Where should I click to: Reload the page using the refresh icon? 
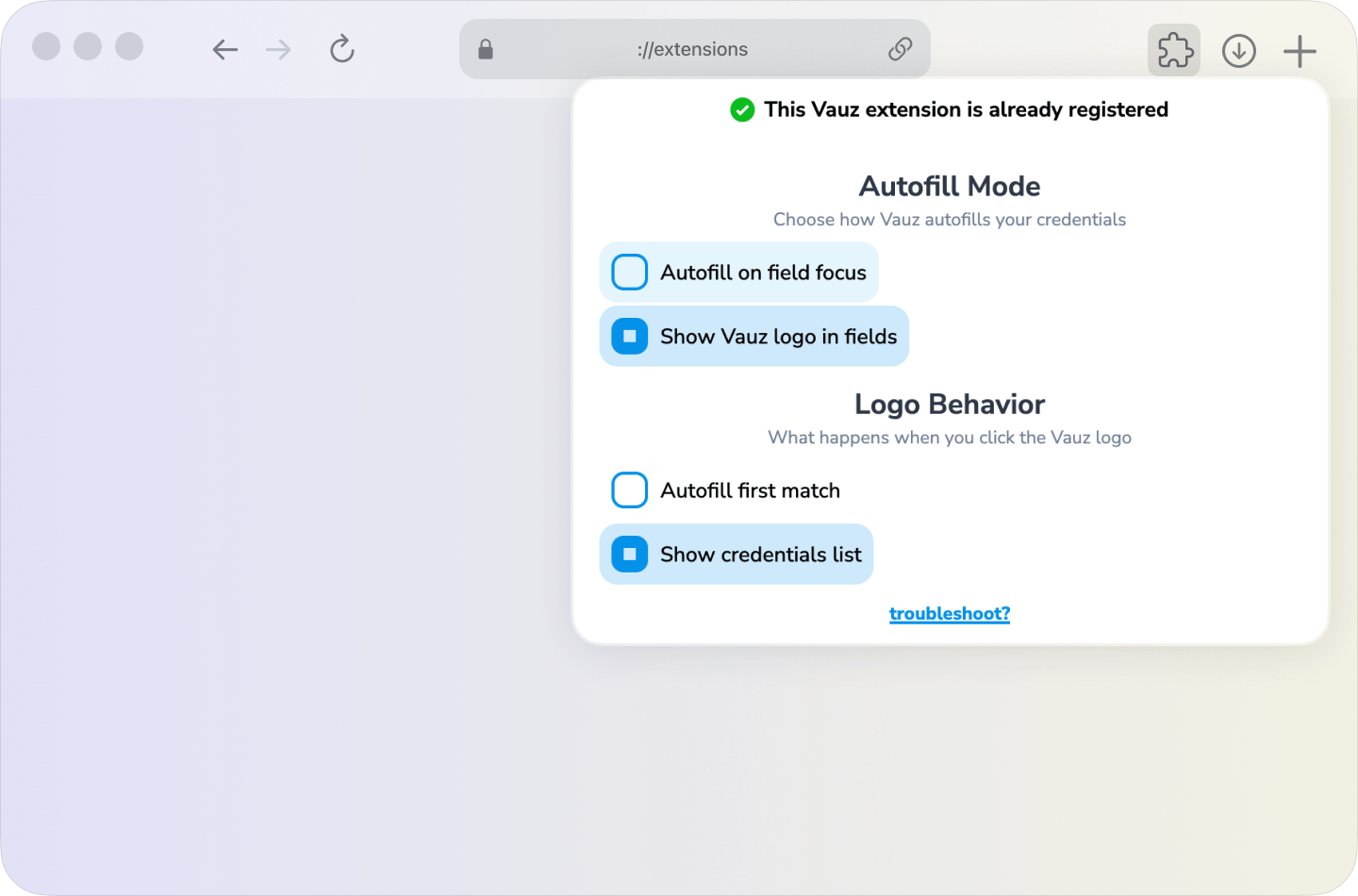(x=341, y=49)
